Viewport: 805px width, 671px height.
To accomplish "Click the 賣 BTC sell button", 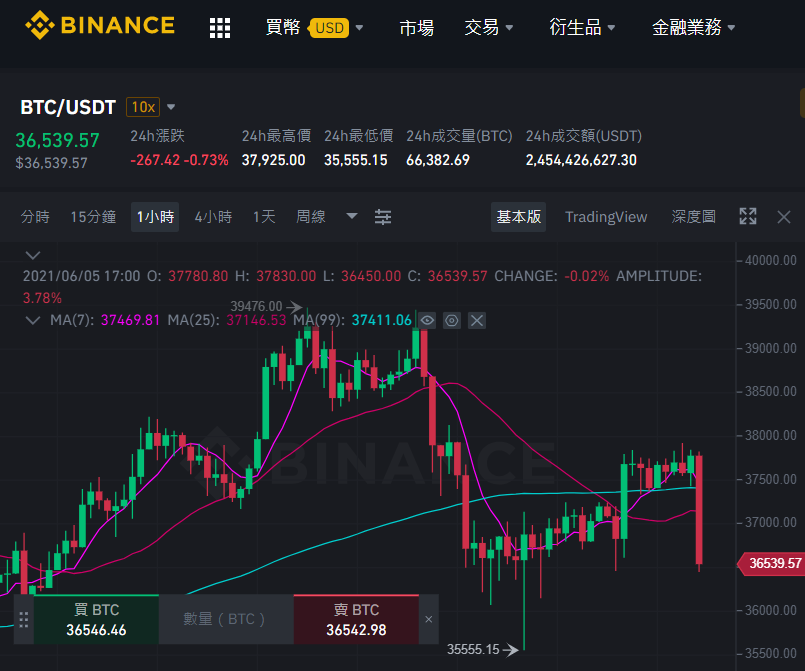I will (x=356, y=619).
